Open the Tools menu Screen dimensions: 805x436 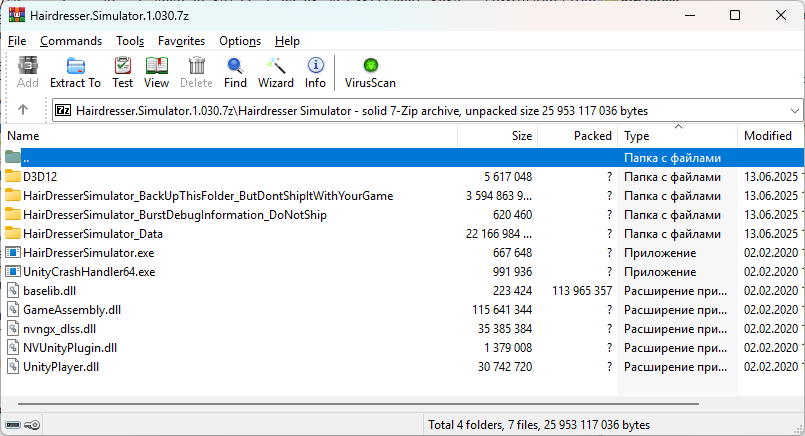[130, 41]
